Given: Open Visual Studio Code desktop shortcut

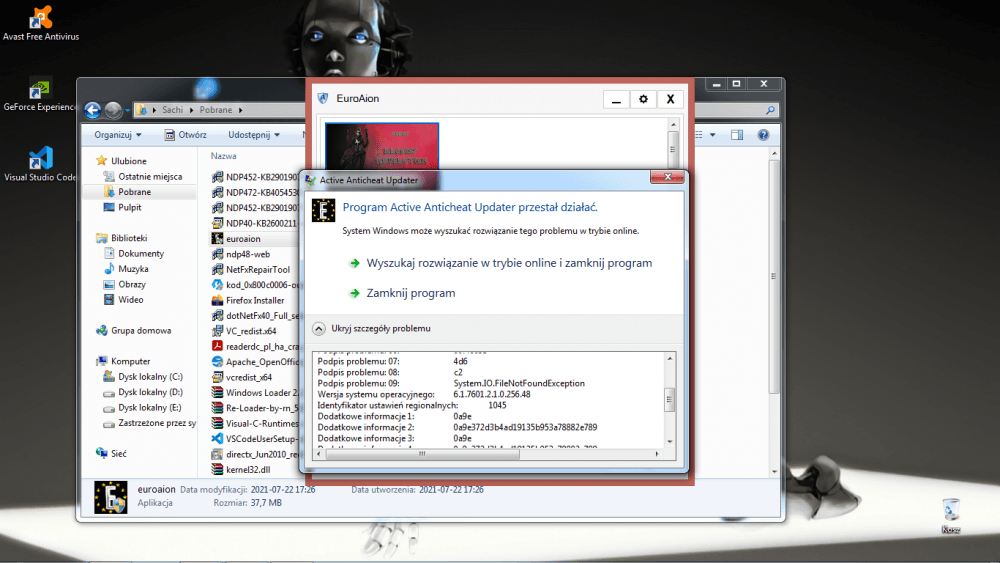Looking at the screenshot, I should coord(41,162).
